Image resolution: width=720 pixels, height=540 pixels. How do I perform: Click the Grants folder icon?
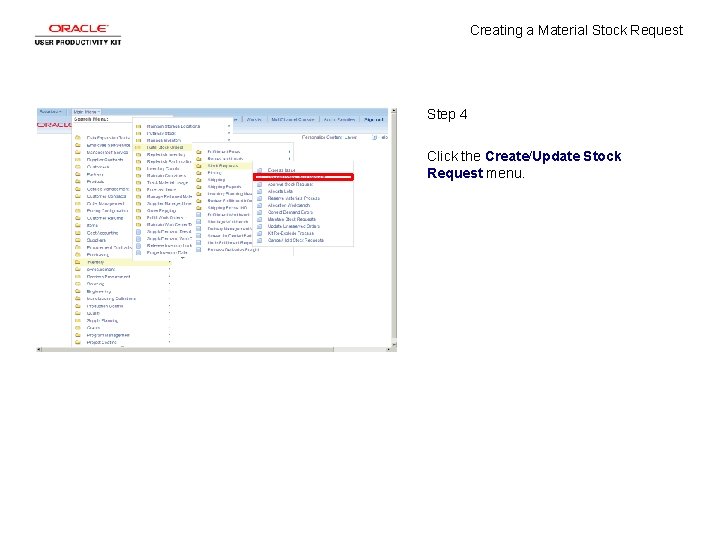[78, 328]
